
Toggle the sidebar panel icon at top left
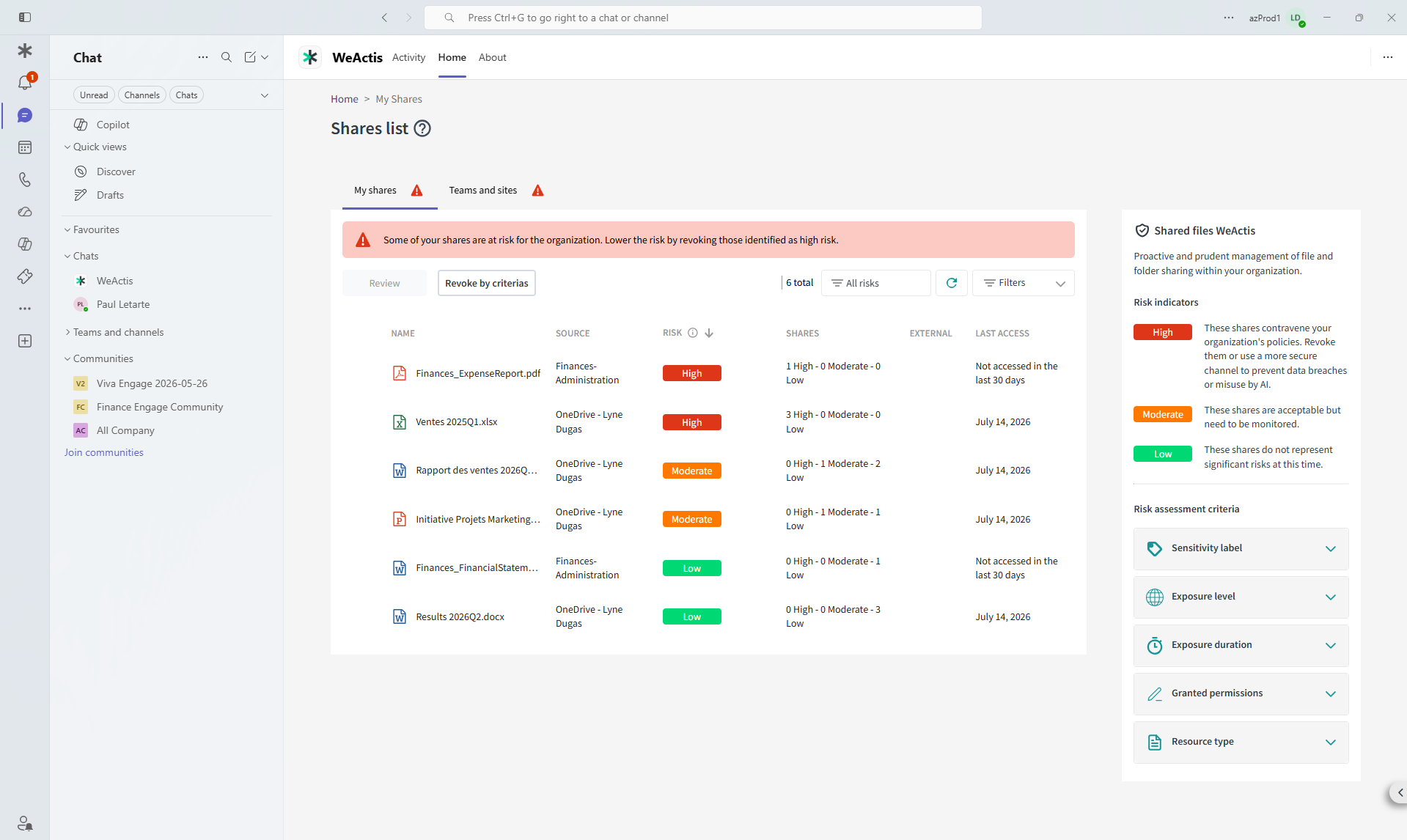point(25,18)
